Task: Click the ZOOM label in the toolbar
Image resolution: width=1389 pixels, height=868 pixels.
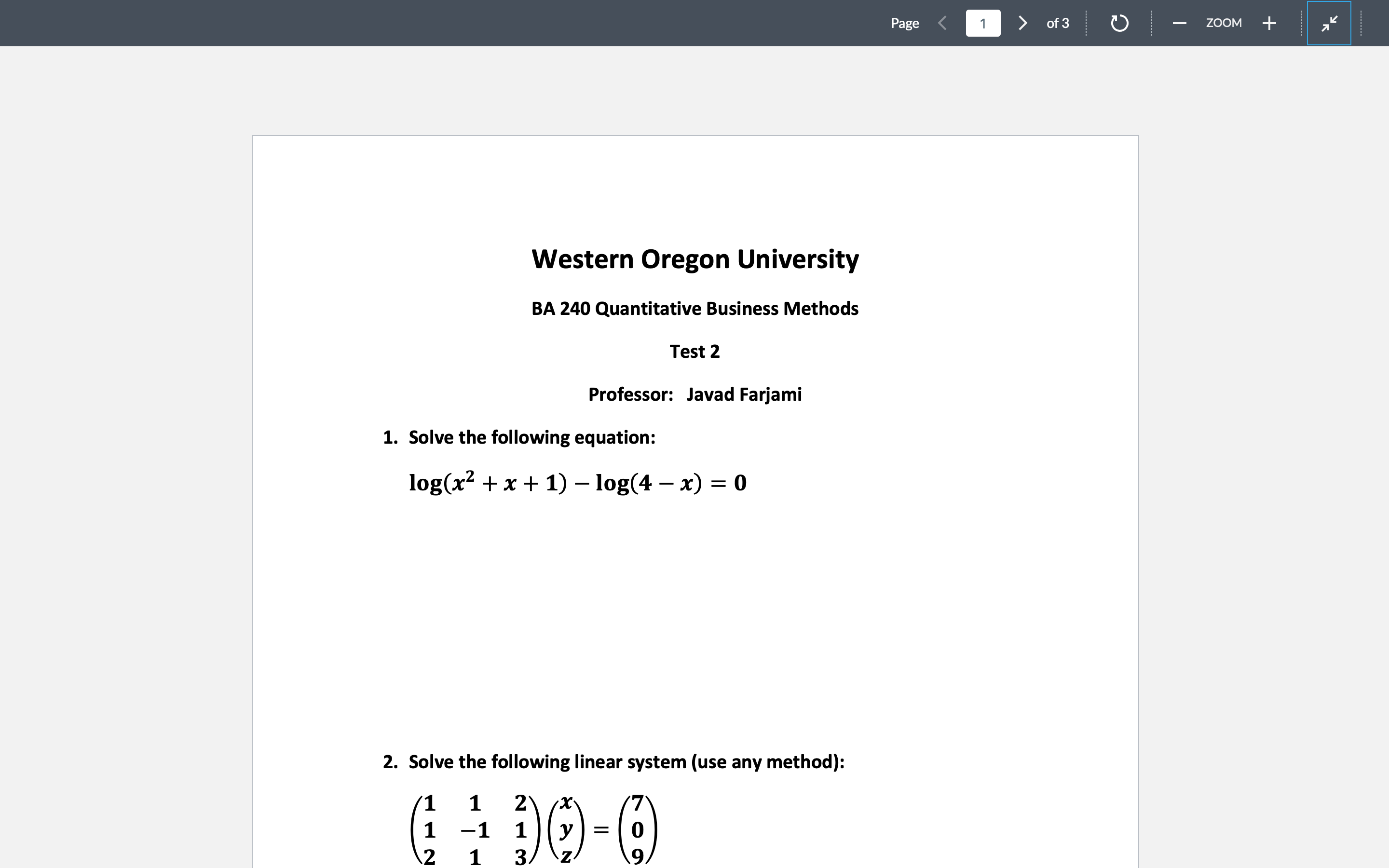Action: [1224, 23]
